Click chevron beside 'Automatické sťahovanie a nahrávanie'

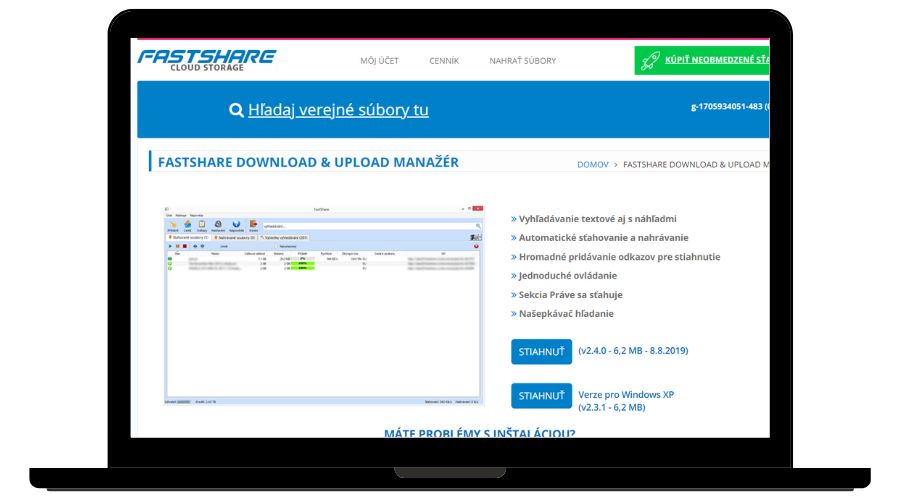514,238
